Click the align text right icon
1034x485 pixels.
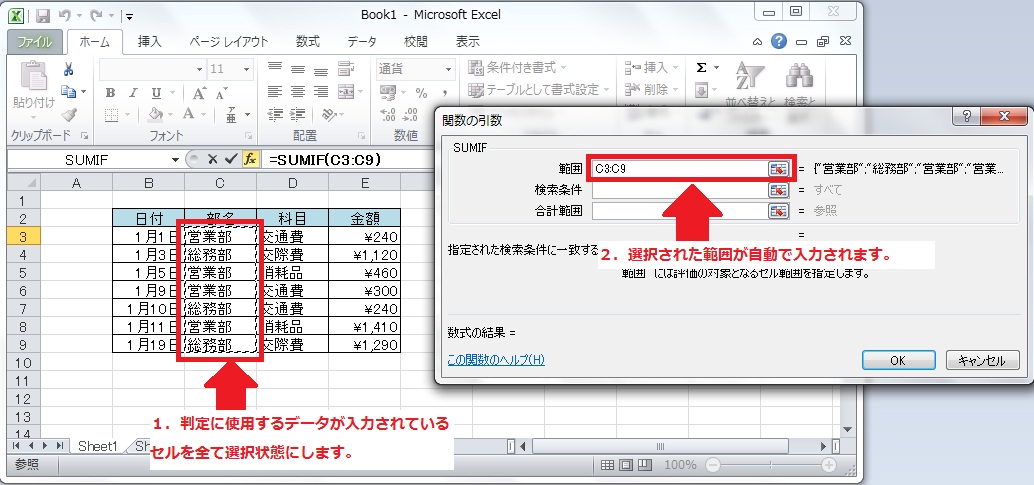coord(320,92)
